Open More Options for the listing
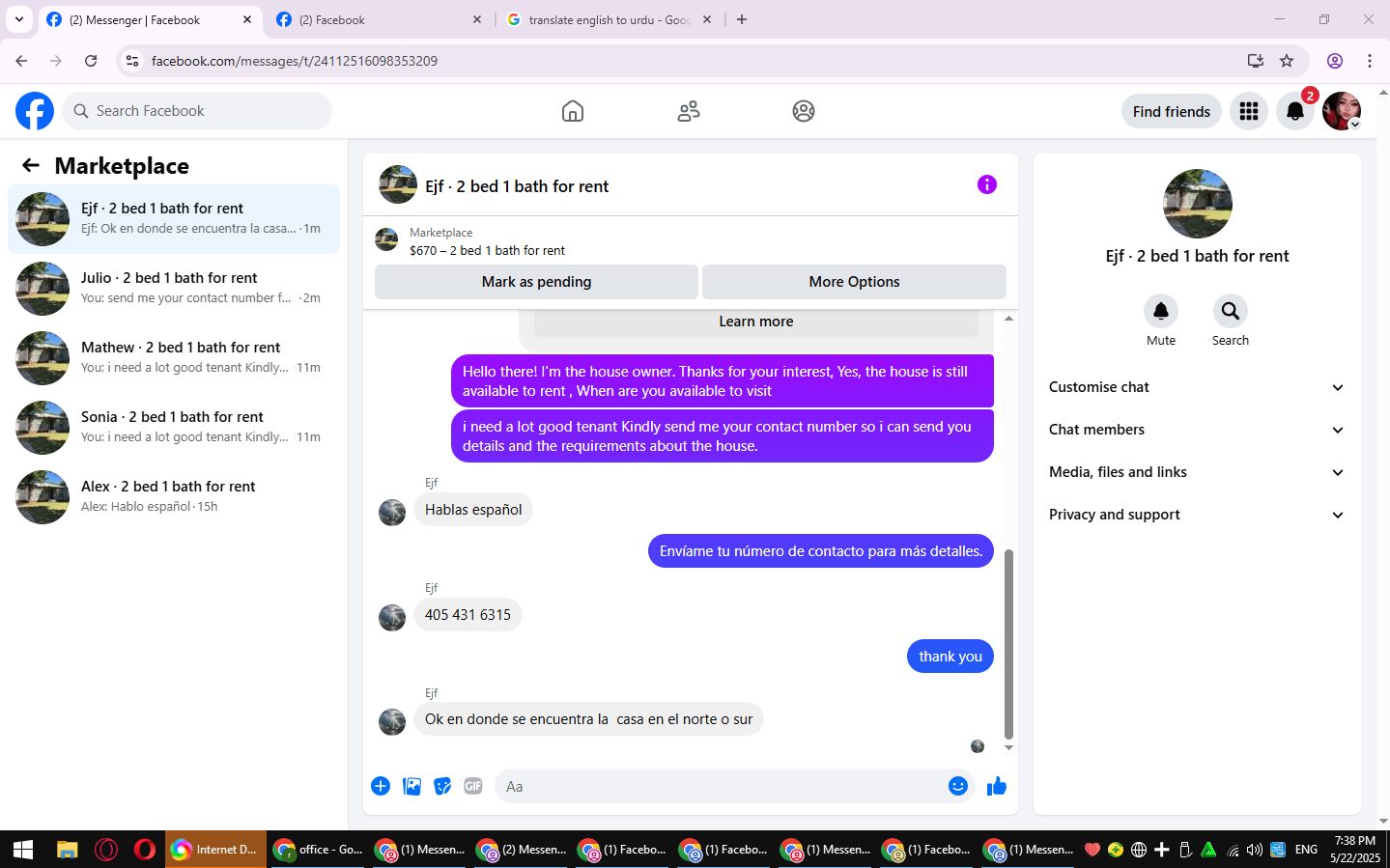The height and width of the screenshot is (868, 1390). click(x=854, y=282)
